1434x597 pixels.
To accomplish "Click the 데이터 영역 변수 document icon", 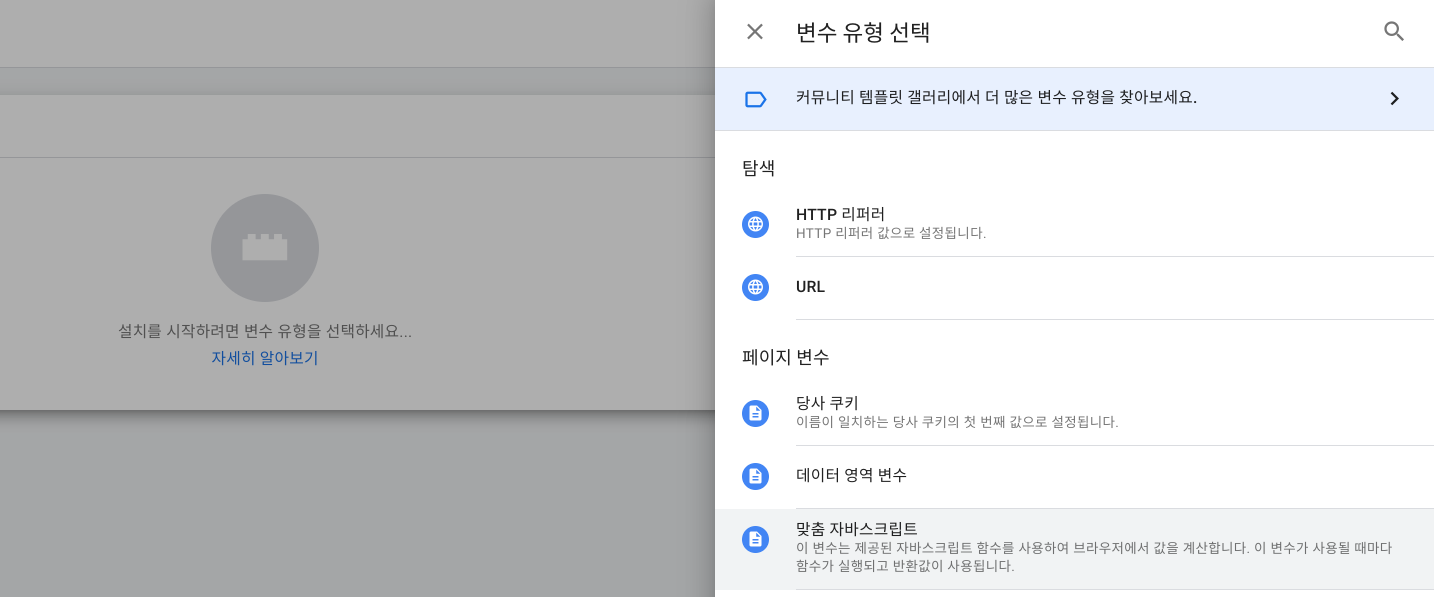I will coord(755,476).
